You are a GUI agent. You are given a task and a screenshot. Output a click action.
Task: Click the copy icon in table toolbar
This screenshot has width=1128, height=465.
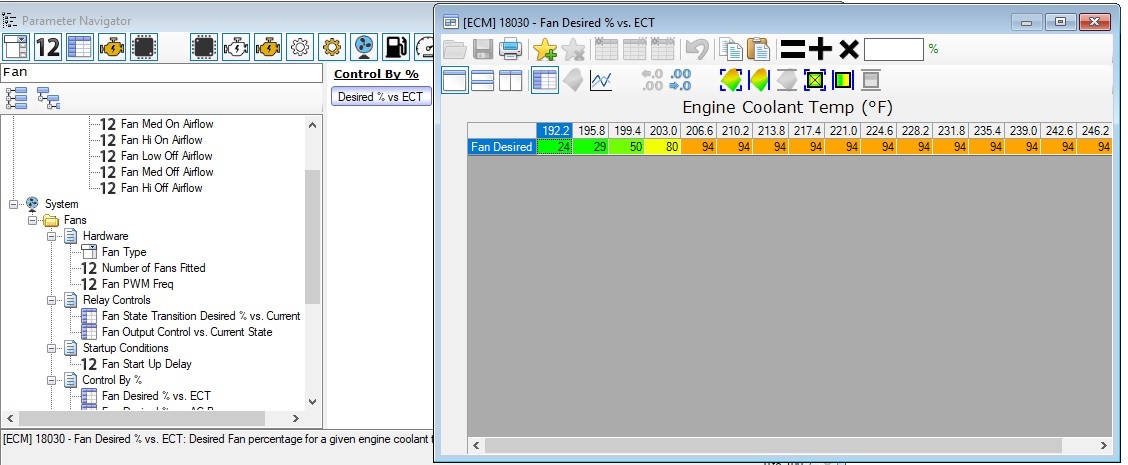click(x=730, y=49)
